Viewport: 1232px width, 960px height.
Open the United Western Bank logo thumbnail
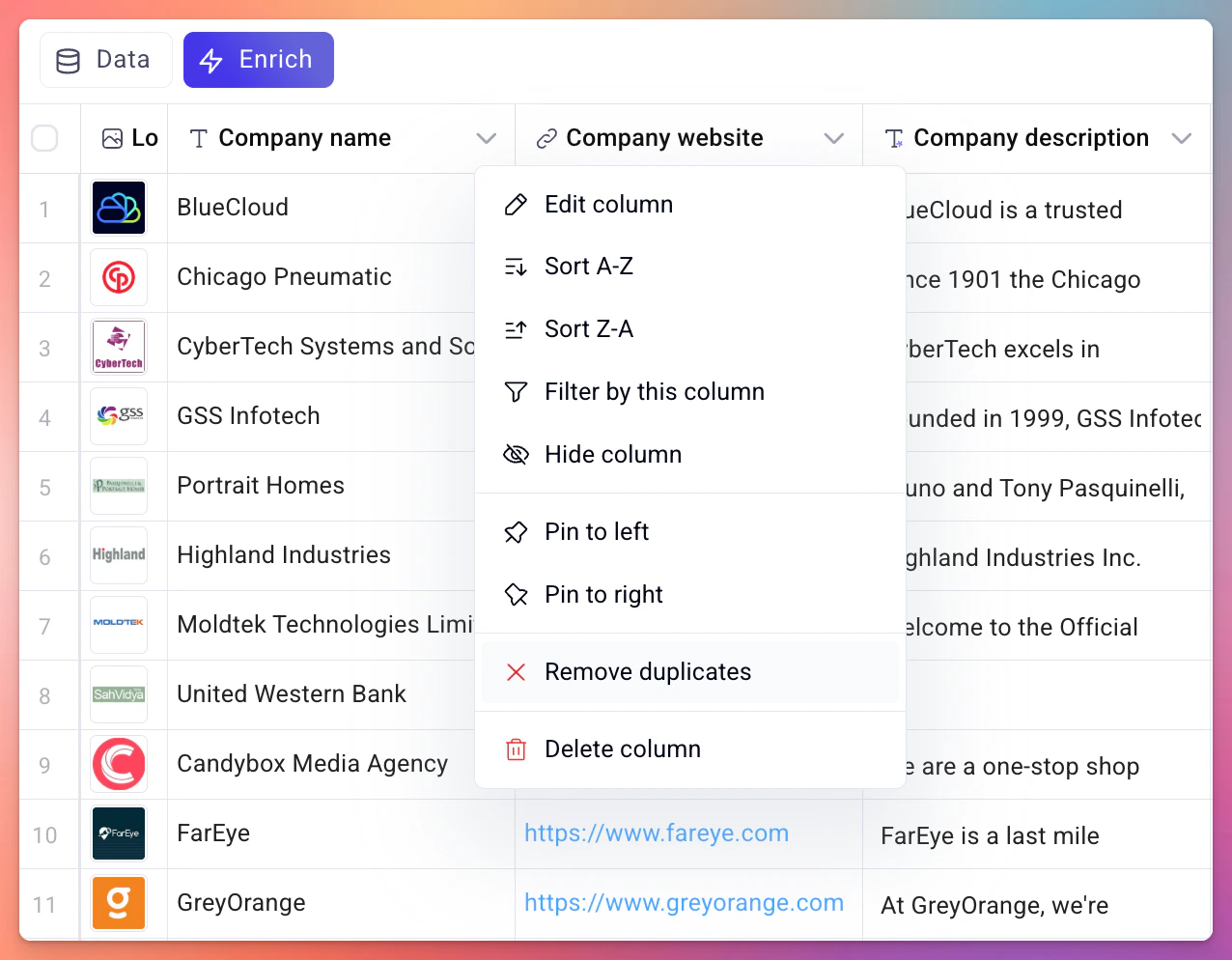coord(119,694)
